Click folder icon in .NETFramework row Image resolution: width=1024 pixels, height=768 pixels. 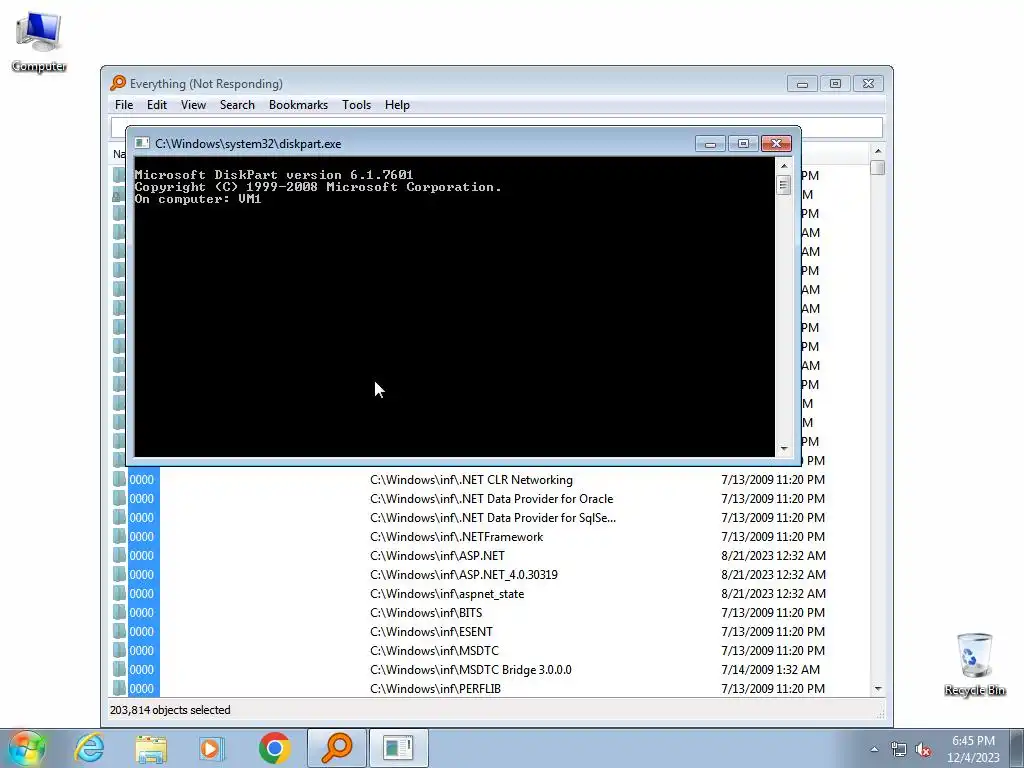point(119,536)
